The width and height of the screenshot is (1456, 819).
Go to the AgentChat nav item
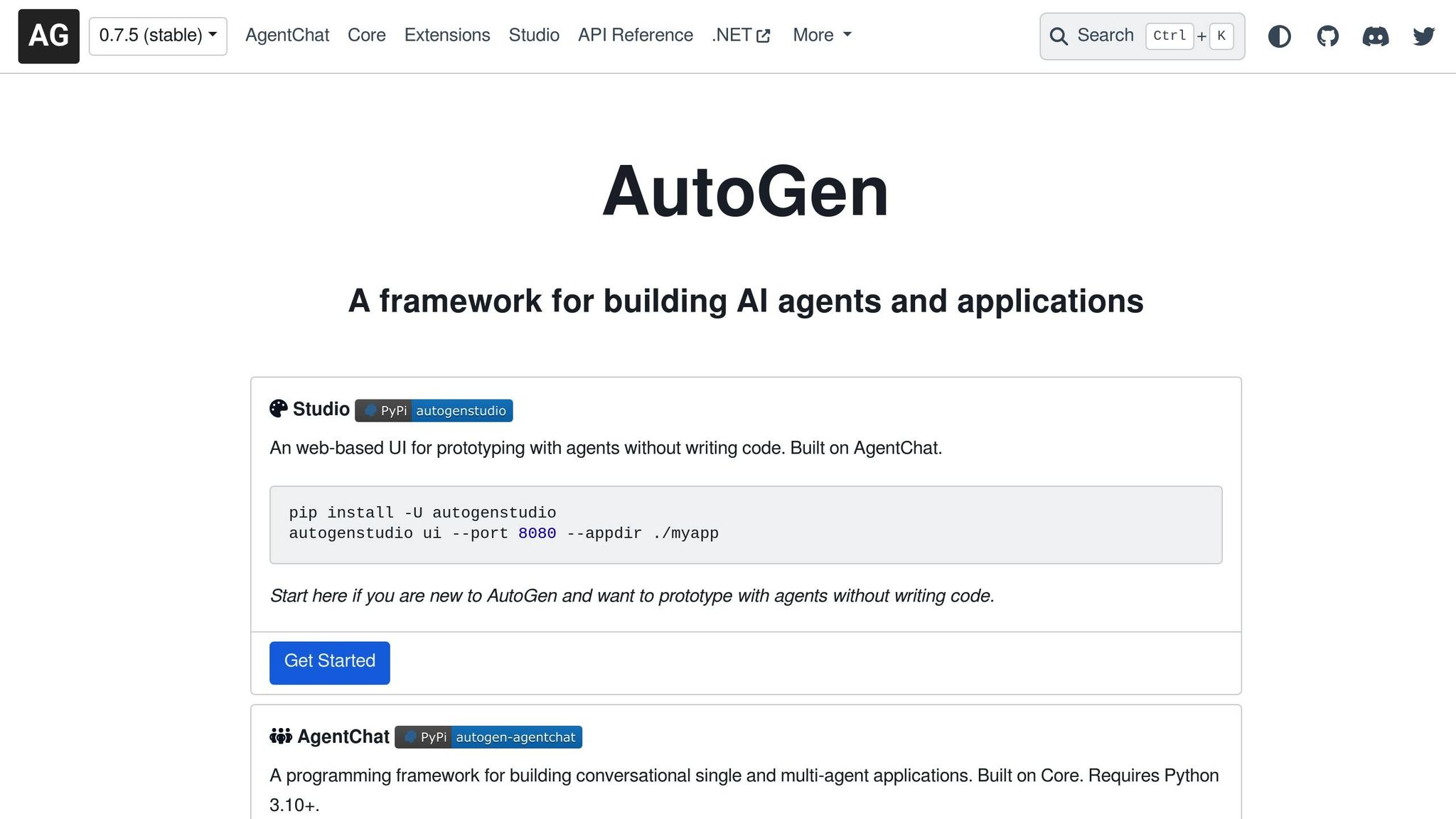287,35
